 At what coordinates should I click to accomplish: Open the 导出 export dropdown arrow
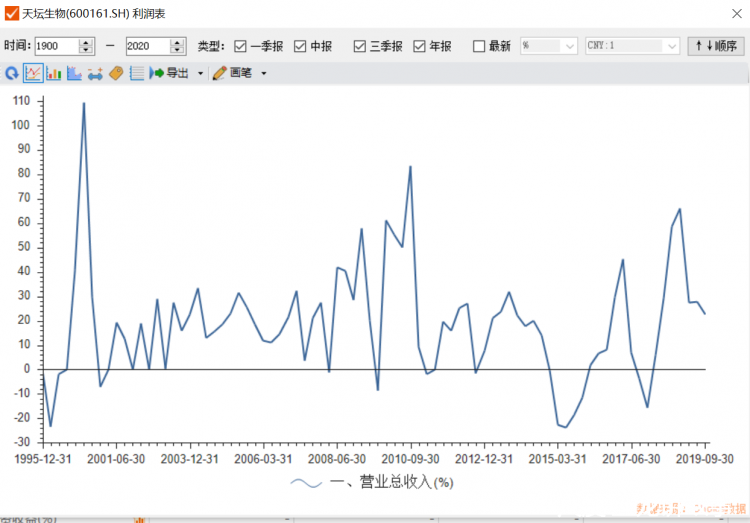click(200, 74)
